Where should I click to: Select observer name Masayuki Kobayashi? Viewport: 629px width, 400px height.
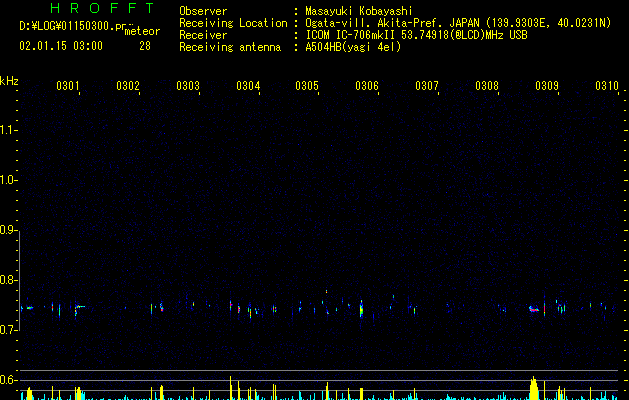pos(359,11)
